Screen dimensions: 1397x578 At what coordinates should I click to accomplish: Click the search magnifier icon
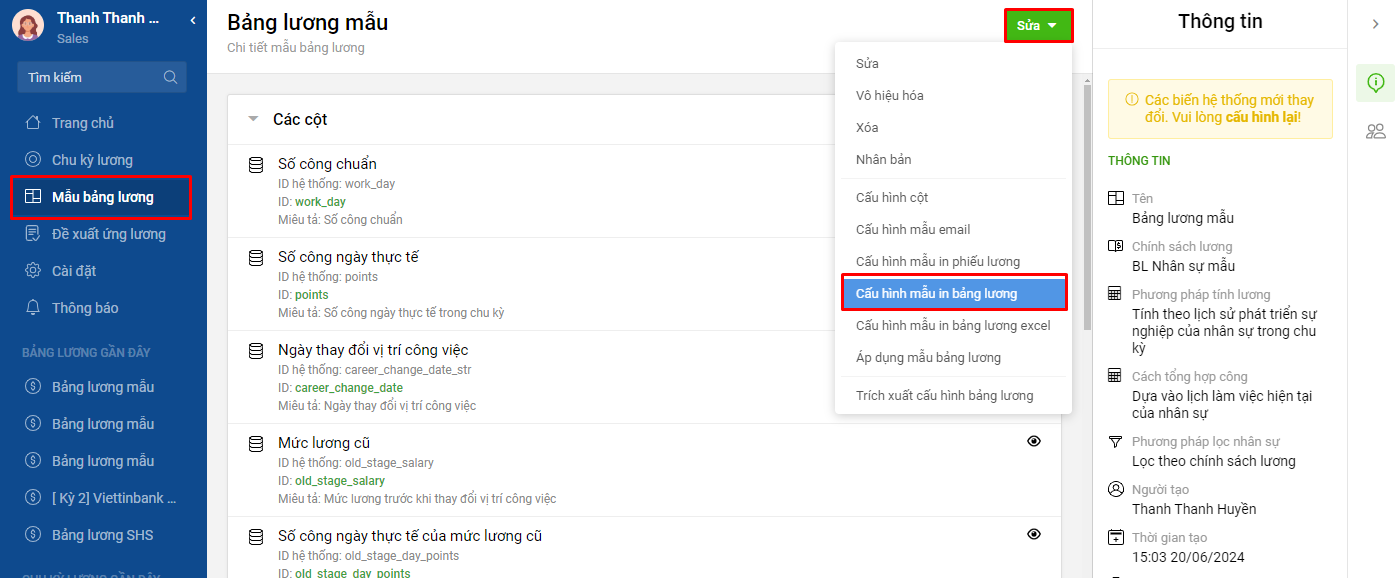point(170,77)
